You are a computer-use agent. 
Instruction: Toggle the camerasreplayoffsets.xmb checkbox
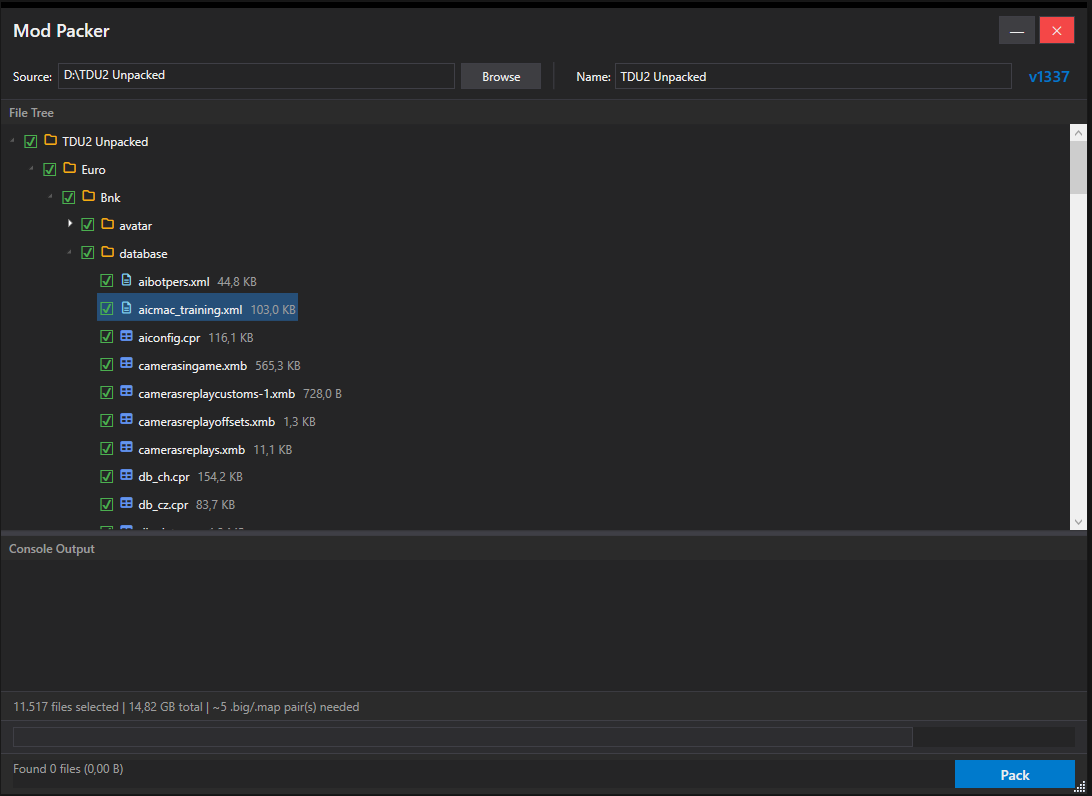coord(107,420)
